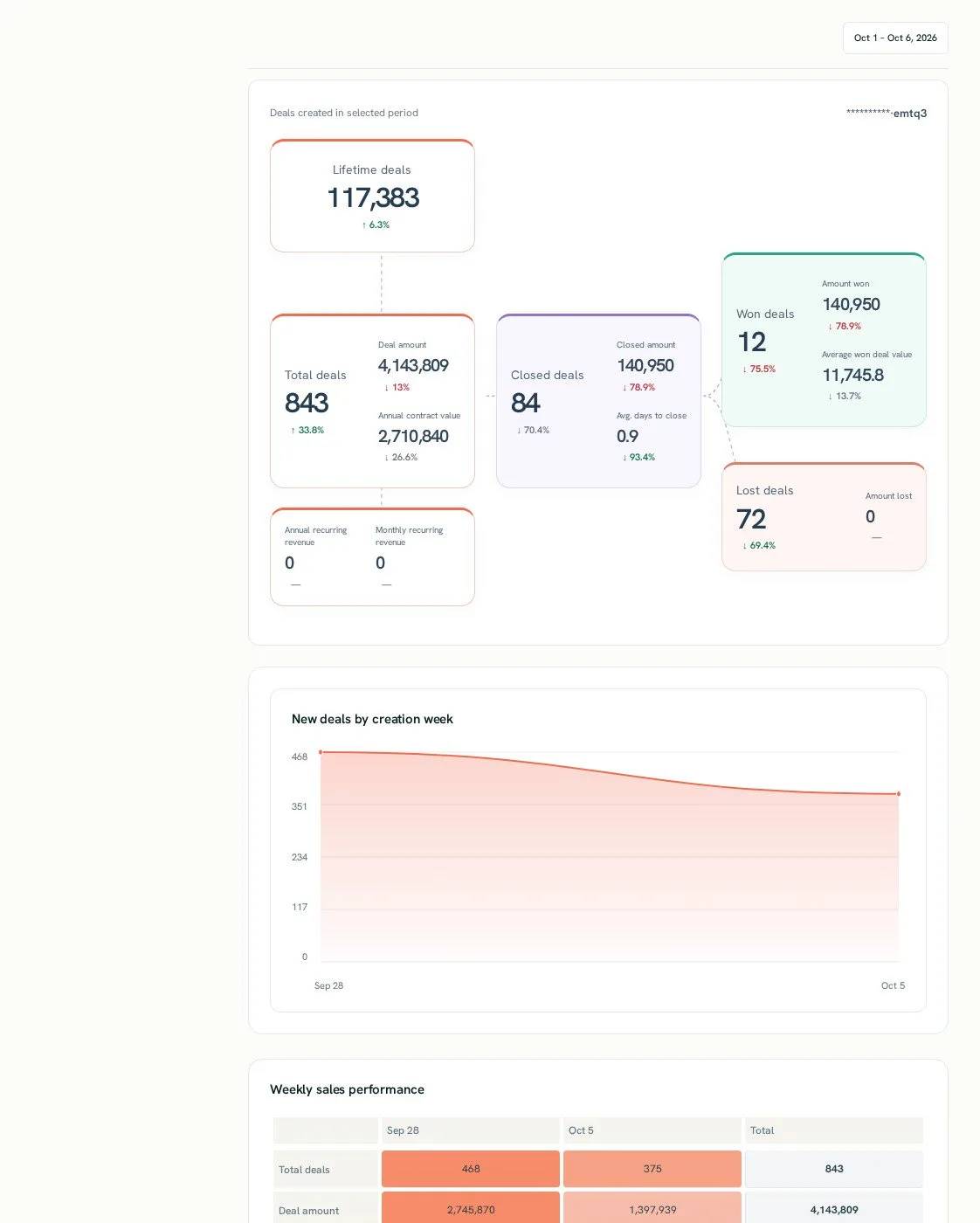Click the Lost deals count 72
Image resolution: width=980 pixels, height=1223 pixels.
[x=751, y=519]
